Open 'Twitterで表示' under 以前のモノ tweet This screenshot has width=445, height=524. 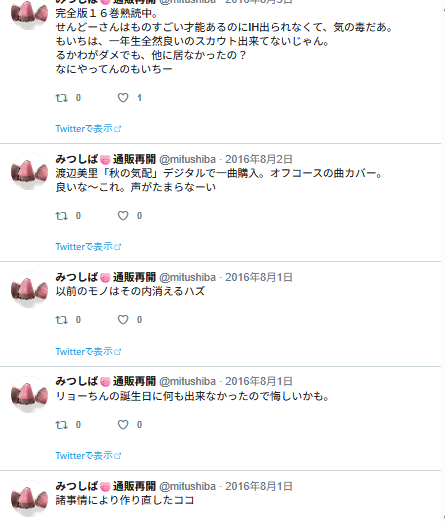88,352
